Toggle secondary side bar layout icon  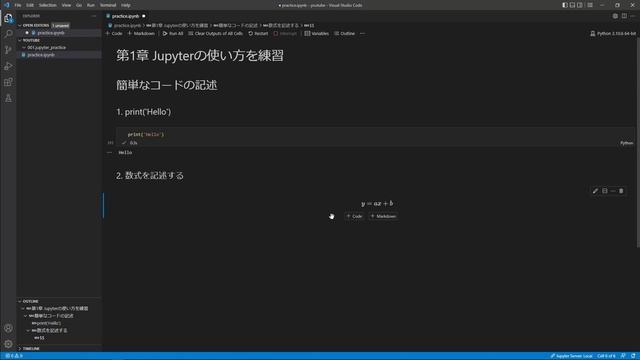coord(580,5)
